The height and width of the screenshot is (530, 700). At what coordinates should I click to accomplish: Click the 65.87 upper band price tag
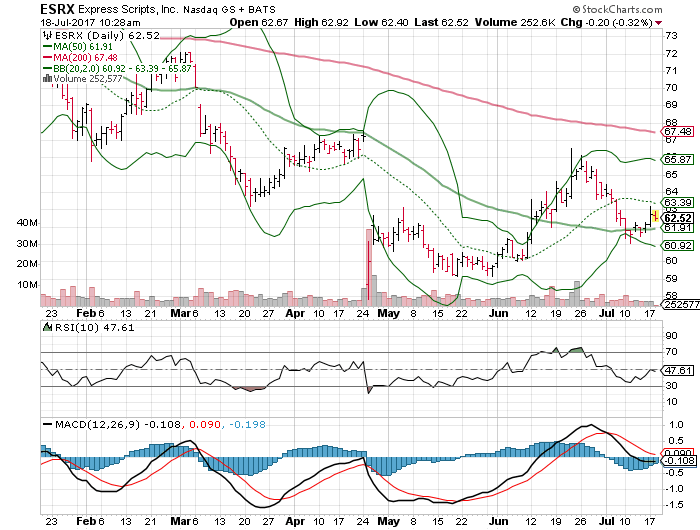point(678,159)
